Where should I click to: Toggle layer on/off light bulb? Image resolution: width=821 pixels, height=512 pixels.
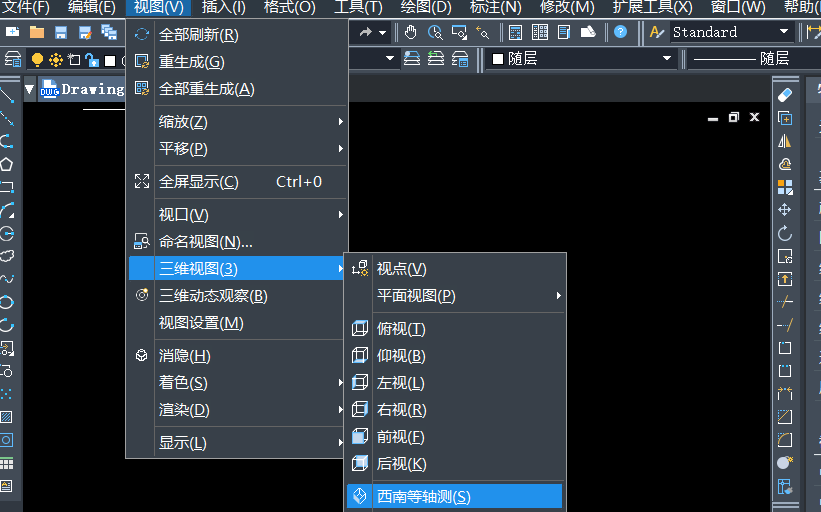click(37, 60)
